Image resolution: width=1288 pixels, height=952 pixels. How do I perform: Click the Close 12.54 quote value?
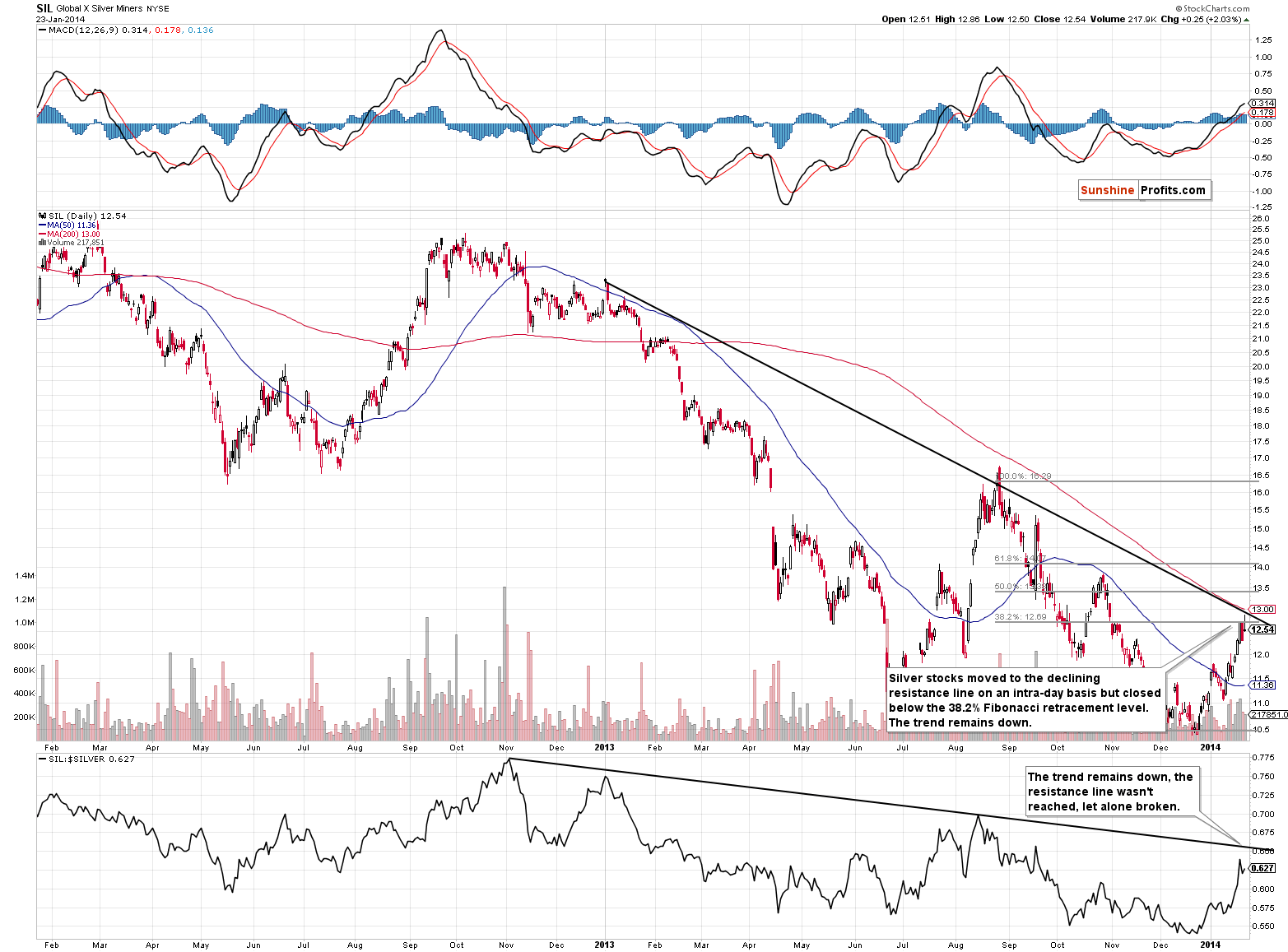tap(1060, 19)
